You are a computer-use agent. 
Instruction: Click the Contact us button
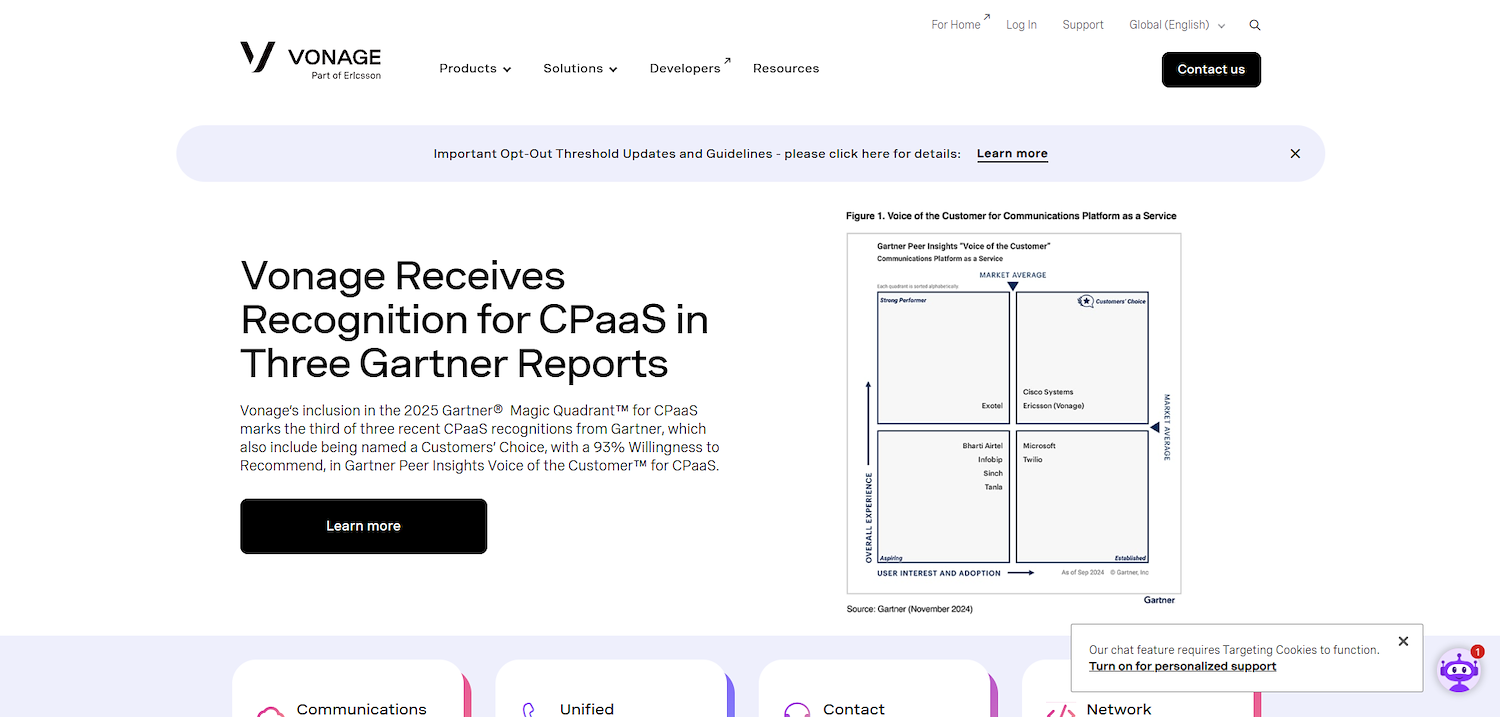(x=1211, y=70)
